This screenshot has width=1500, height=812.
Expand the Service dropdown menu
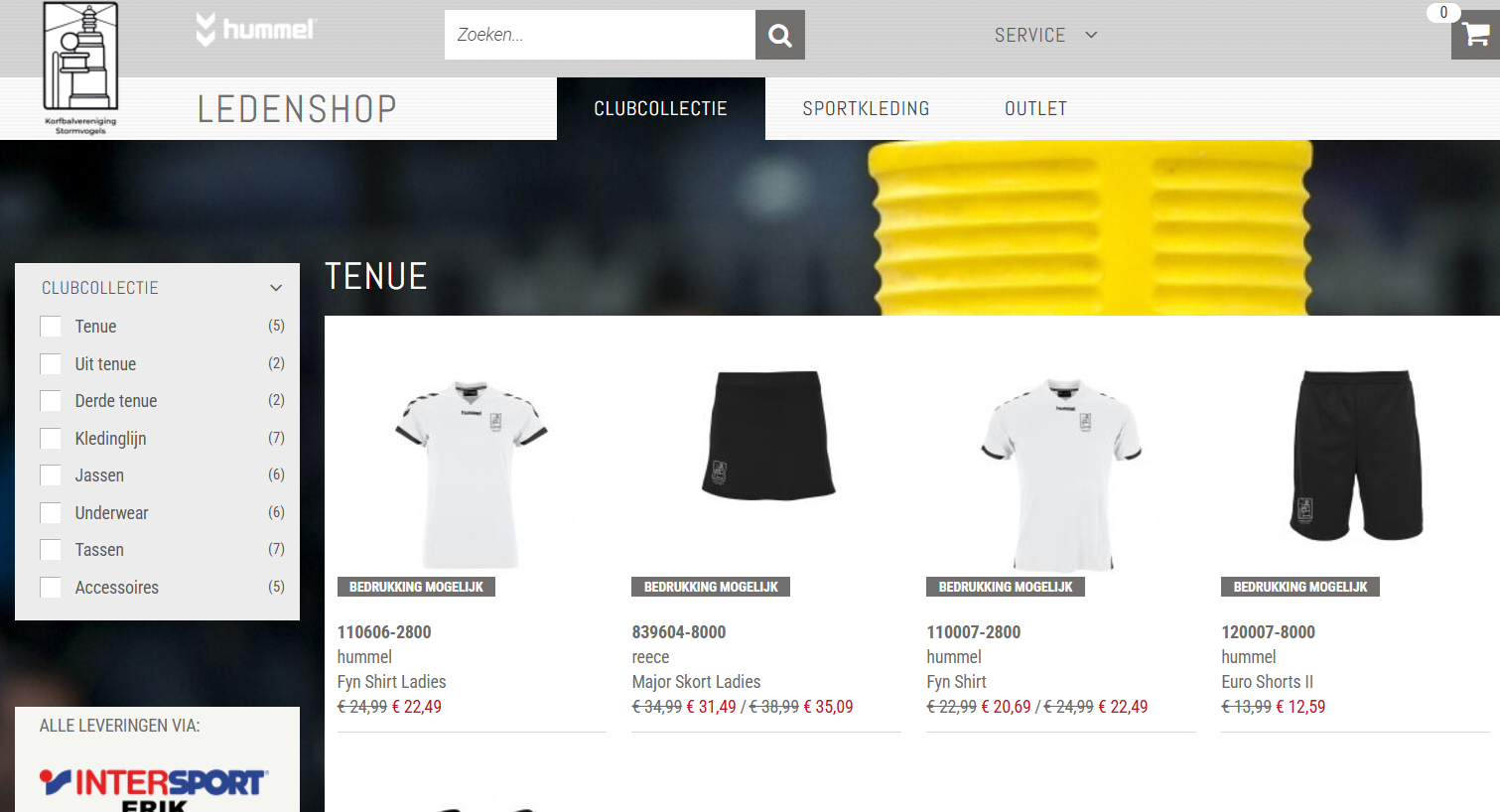(1045, 35)
